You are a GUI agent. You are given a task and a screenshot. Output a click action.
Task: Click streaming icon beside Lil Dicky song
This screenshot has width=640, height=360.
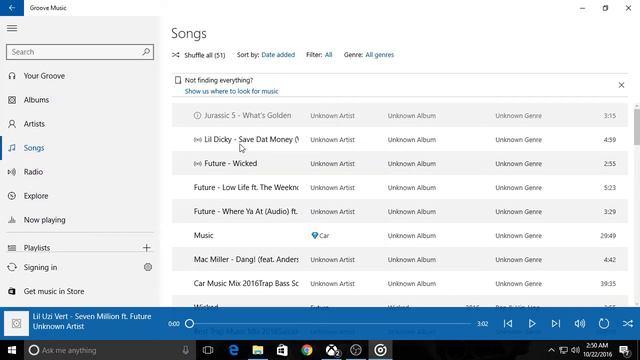pos(198,140)
